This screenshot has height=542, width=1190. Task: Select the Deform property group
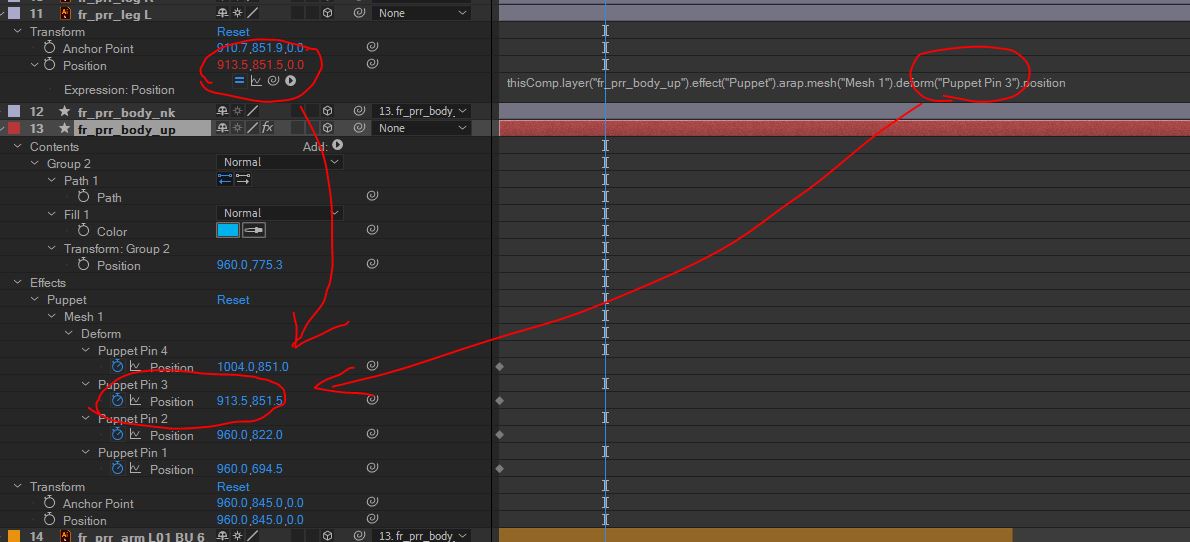click(101, 333)
